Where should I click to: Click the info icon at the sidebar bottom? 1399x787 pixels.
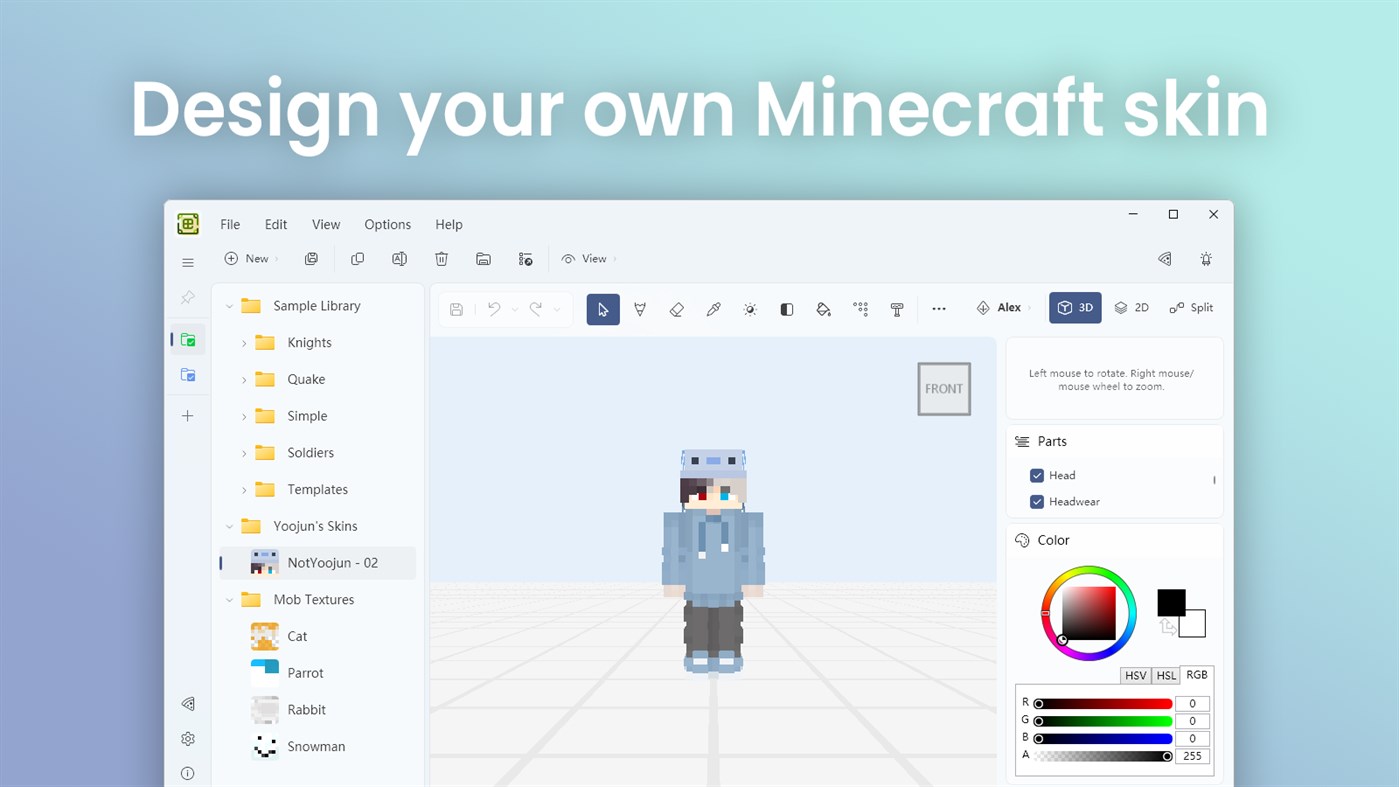188,773
